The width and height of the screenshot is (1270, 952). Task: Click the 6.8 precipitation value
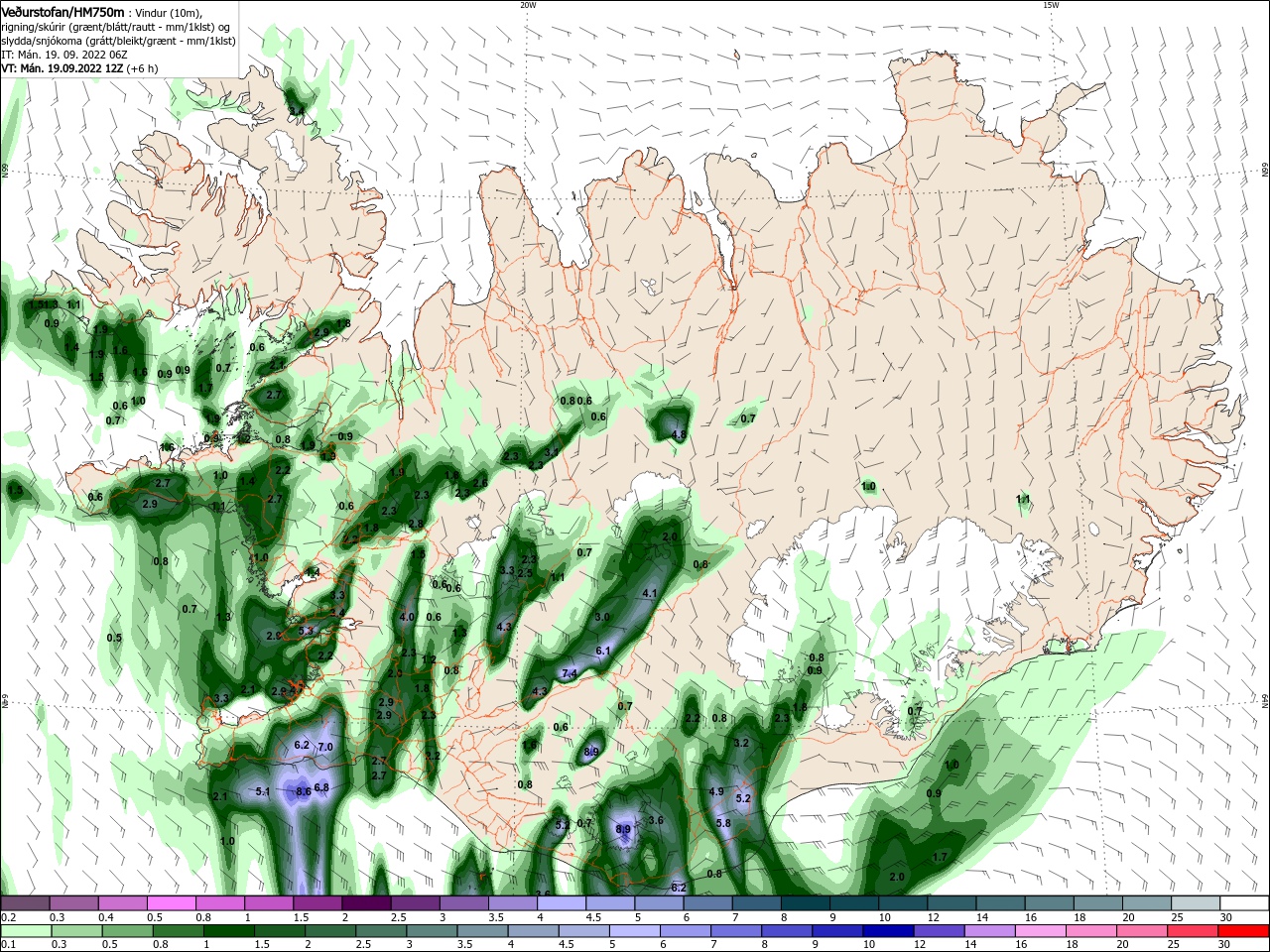point(321,787)
